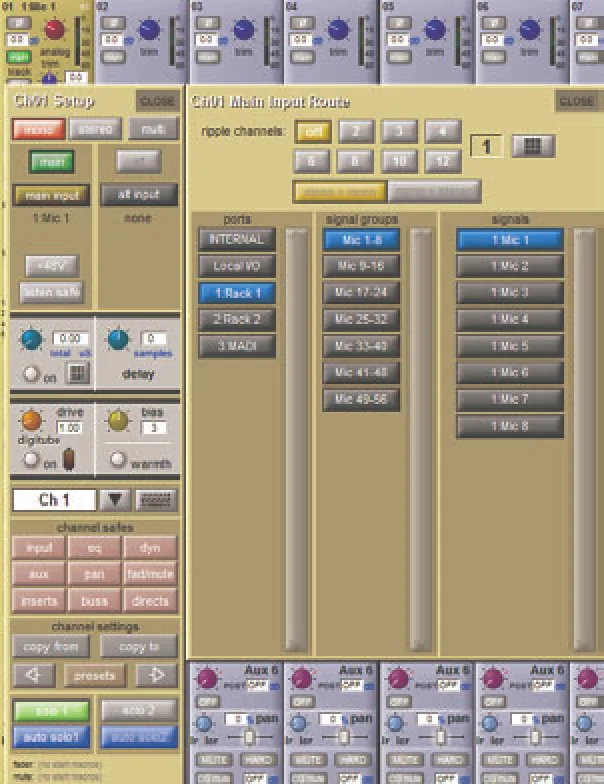Select signal 1:Mic 5
The image size is (604, 784).
click(510, 346)
